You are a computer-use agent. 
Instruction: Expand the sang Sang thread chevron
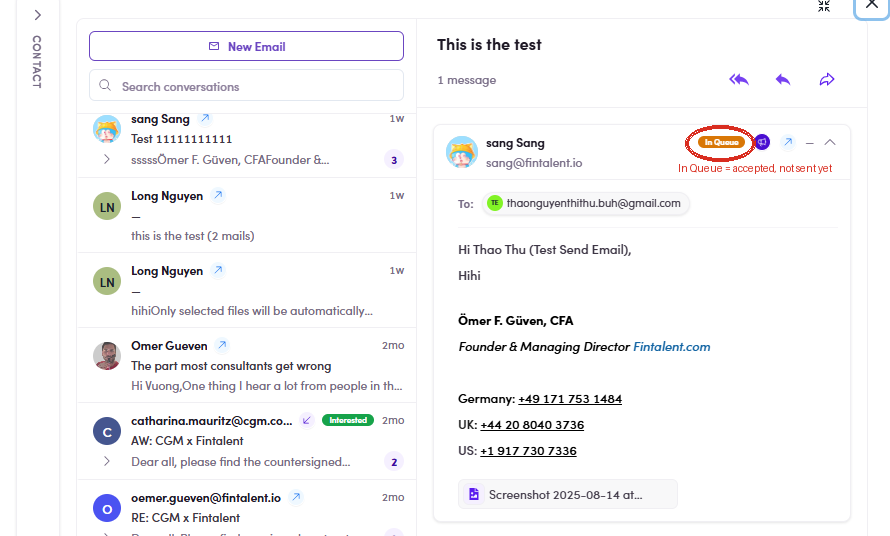coord(107,160)
